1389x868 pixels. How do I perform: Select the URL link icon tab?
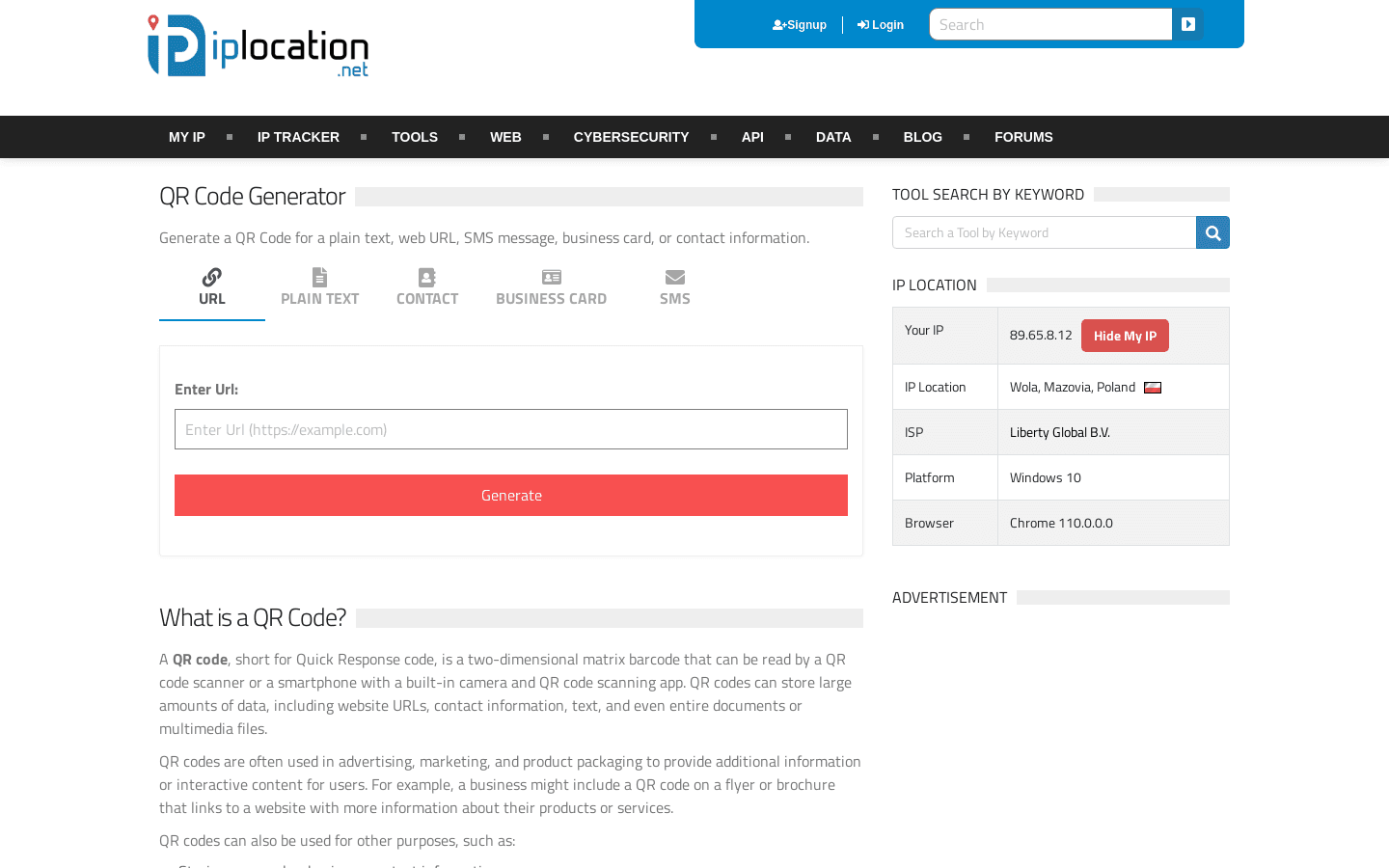pos(212,278)
